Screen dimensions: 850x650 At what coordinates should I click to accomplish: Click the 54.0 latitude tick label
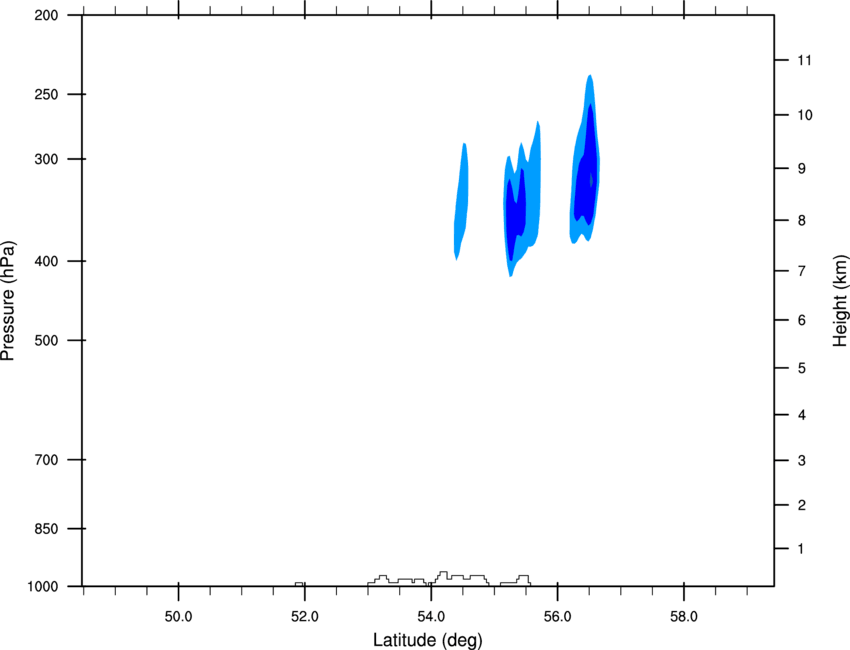[431, 617]
